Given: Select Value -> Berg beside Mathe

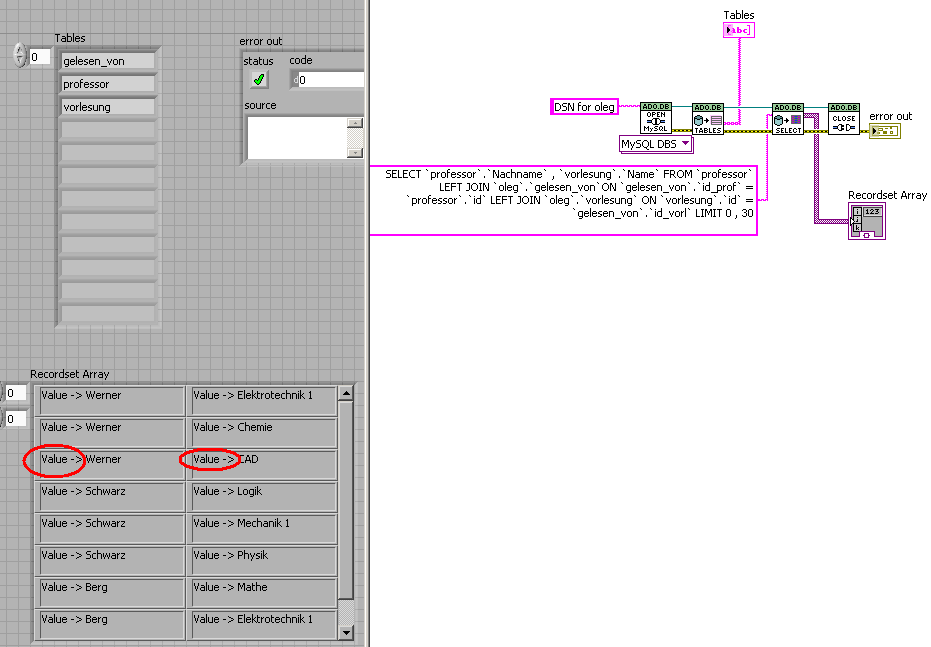Looking at the screenshot, I should pyautogui.click(x=110, y=592).
